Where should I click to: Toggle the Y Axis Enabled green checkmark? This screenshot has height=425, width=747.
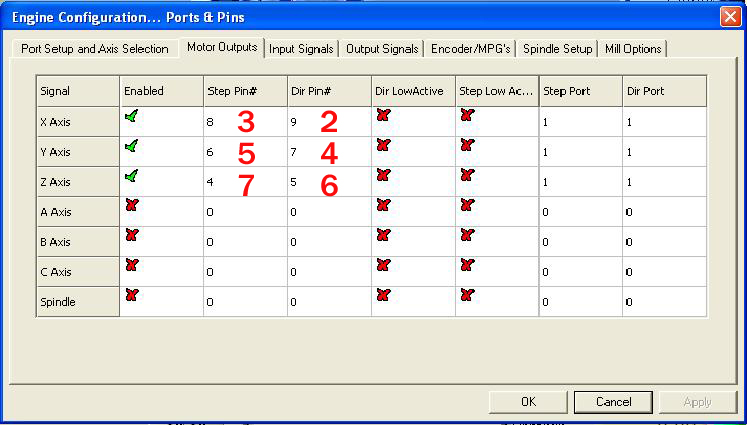pos(132,147)
